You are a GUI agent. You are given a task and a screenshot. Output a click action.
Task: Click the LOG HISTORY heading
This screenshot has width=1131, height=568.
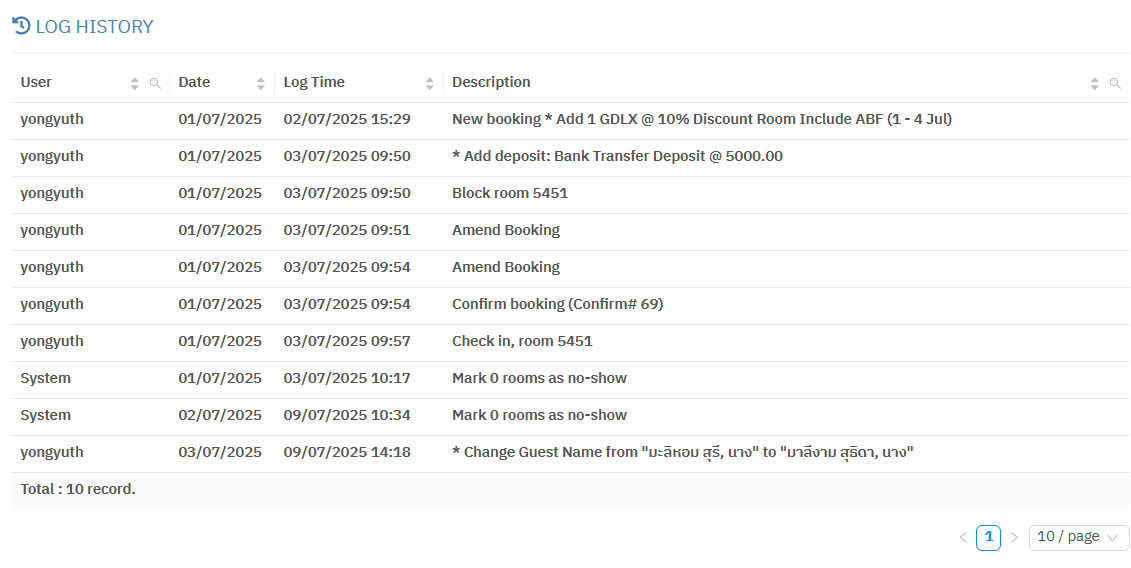pyautogui.click(x=94, y=27)
